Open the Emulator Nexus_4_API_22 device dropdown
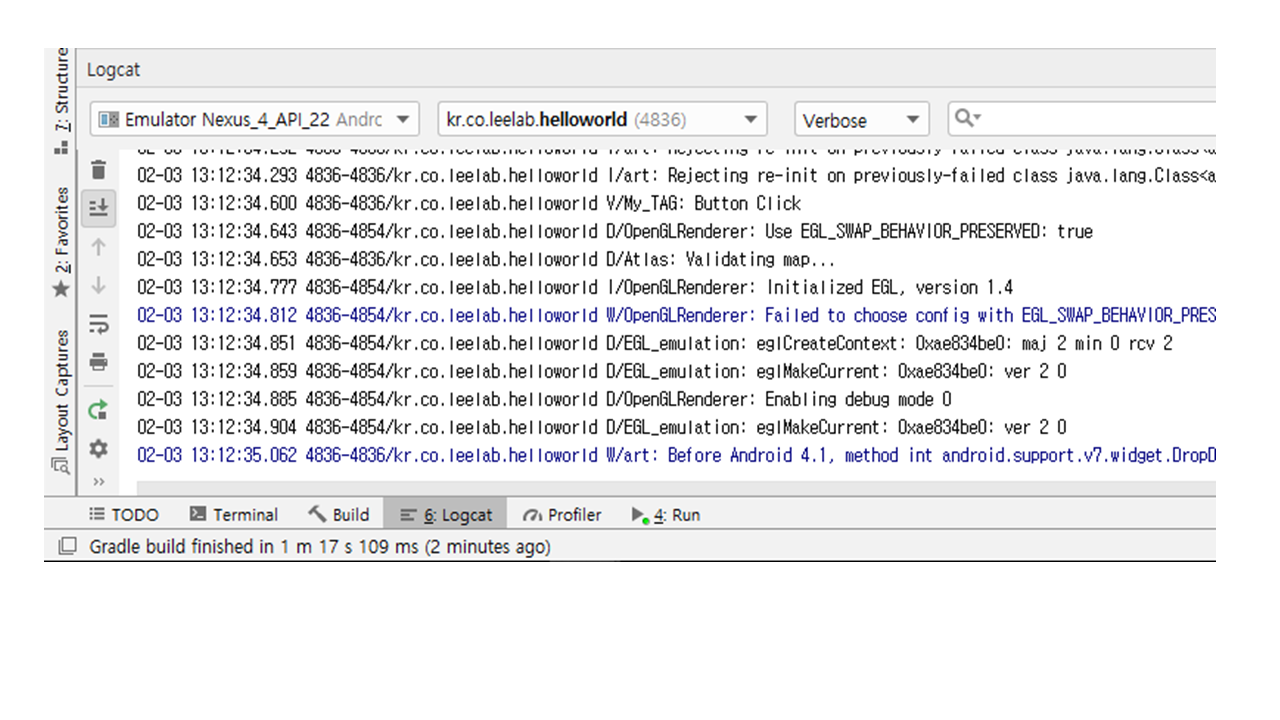Viewport: 1280px width, 720px height. (255, 120)
